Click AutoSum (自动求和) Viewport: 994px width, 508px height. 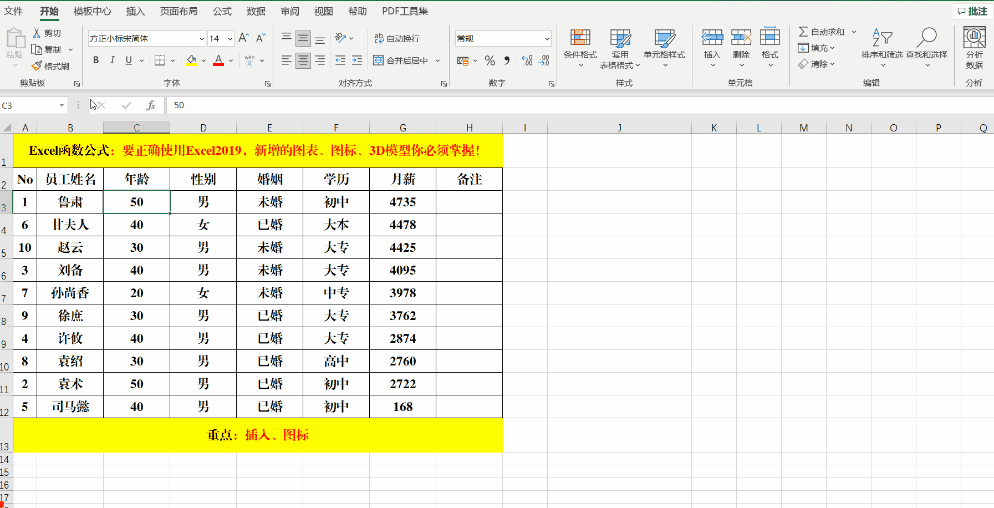tap(821, 32)
